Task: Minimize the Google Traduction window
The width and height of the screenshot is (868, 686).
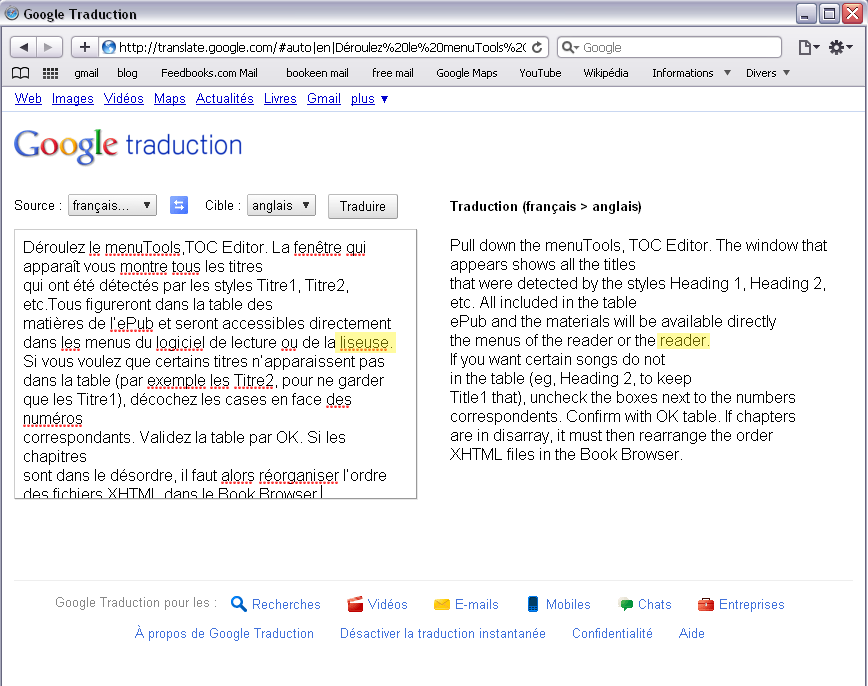Action: 806,13
